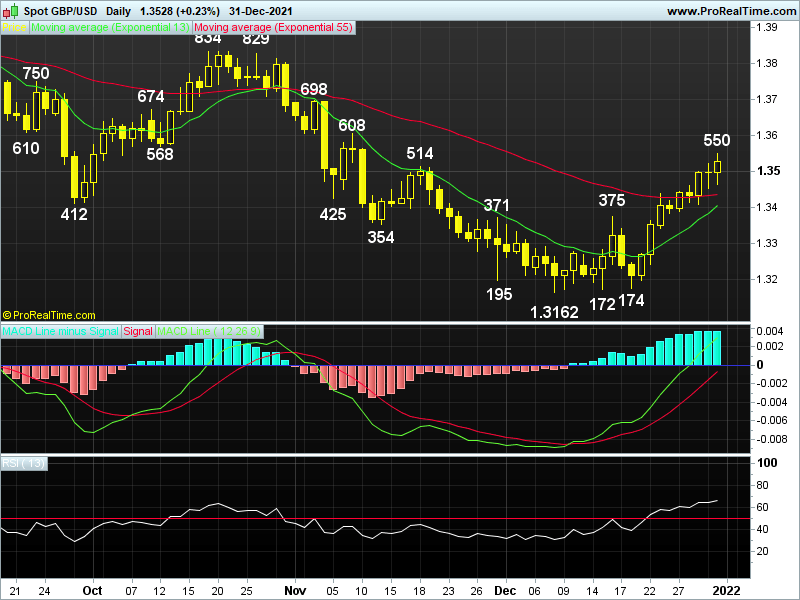Click the 550 price annotation on chart

[x=717, y=139]
